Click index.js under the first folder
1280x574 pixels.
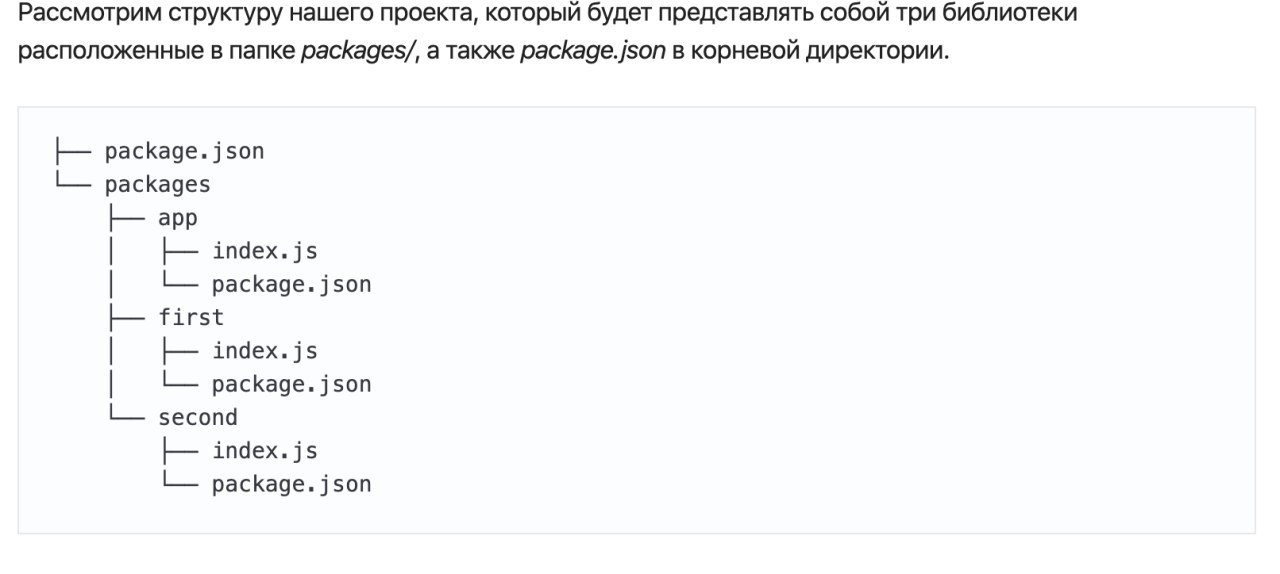(264, 351)
